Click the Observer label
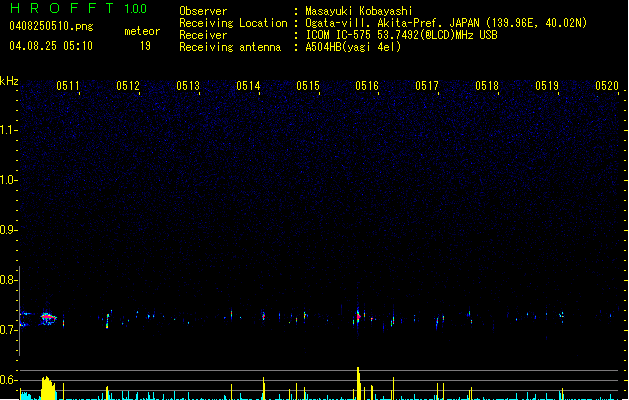This screenshot has height=400, width=629. 203,11
